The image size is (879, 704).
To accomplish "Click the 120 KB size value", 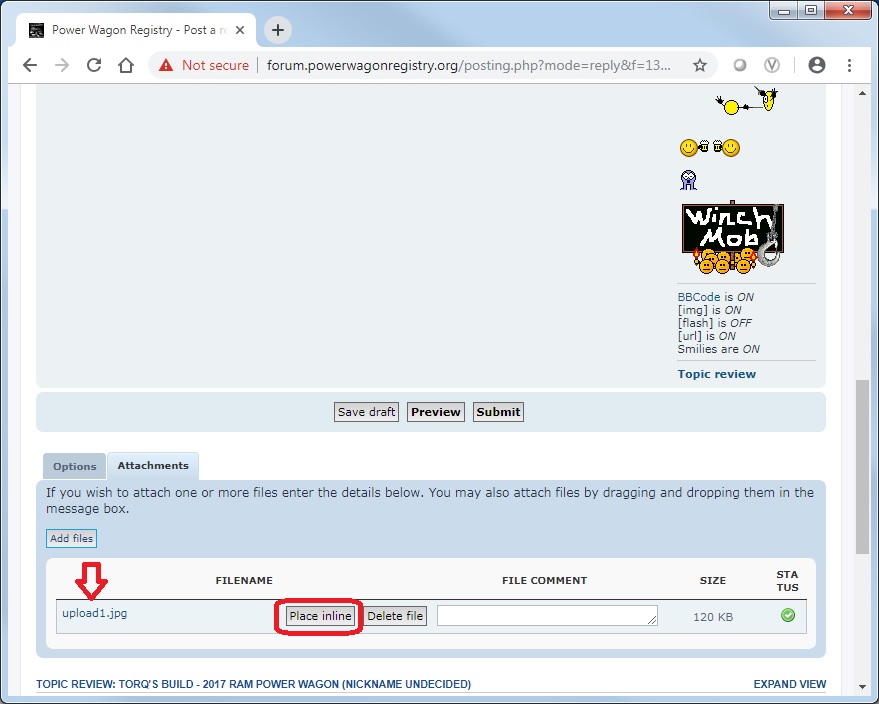I will (x=713, y=617).
